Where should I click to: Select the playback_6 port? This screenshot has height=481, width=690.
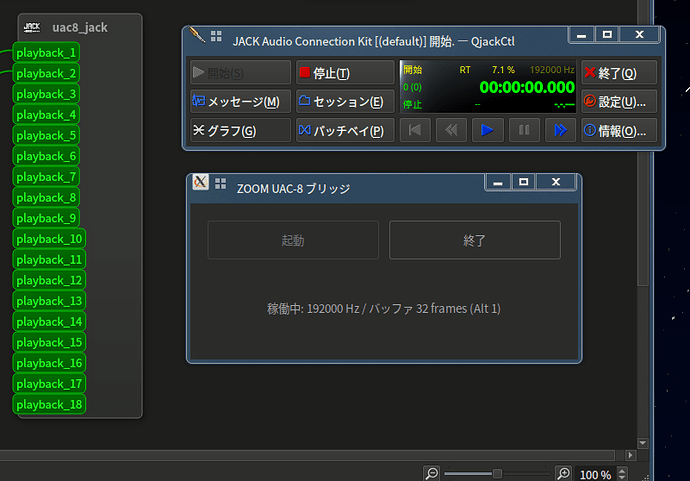click(x=46, y=156)
